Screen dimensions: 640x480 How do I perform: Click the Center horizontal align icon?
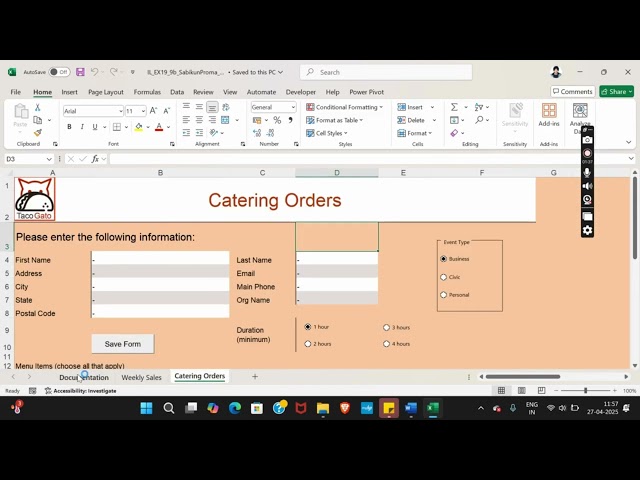199,120
